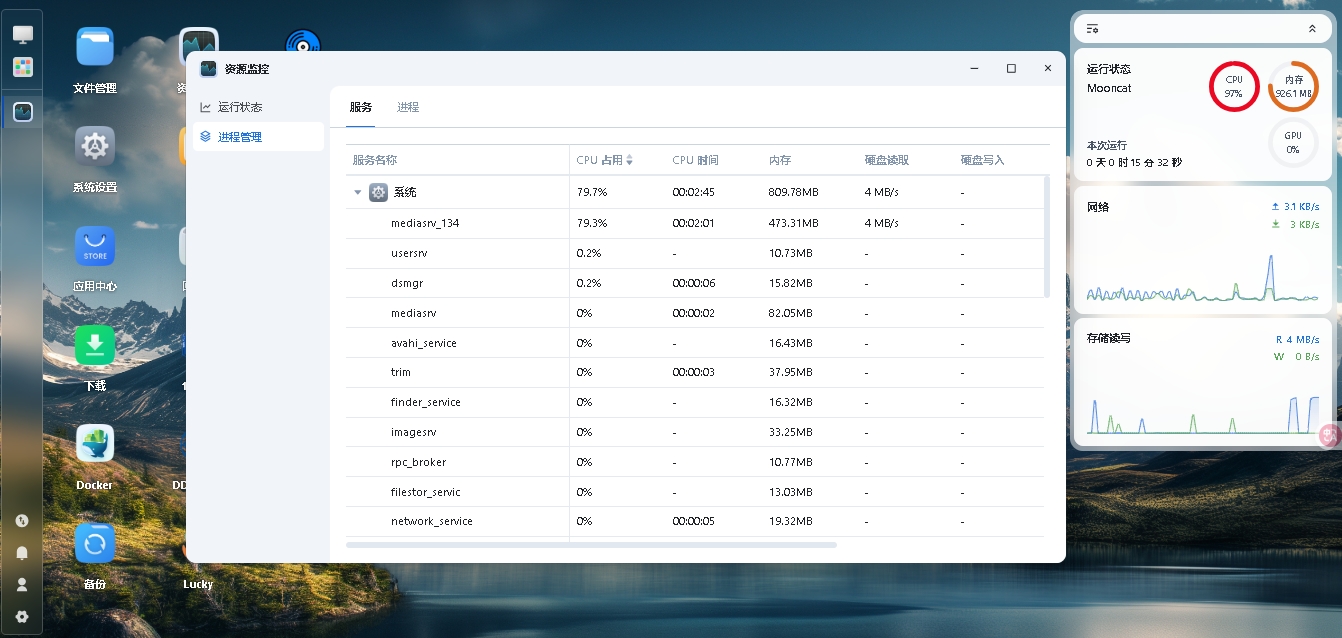Open the 下载 desktop app
1342x638 pixels.
95,345
